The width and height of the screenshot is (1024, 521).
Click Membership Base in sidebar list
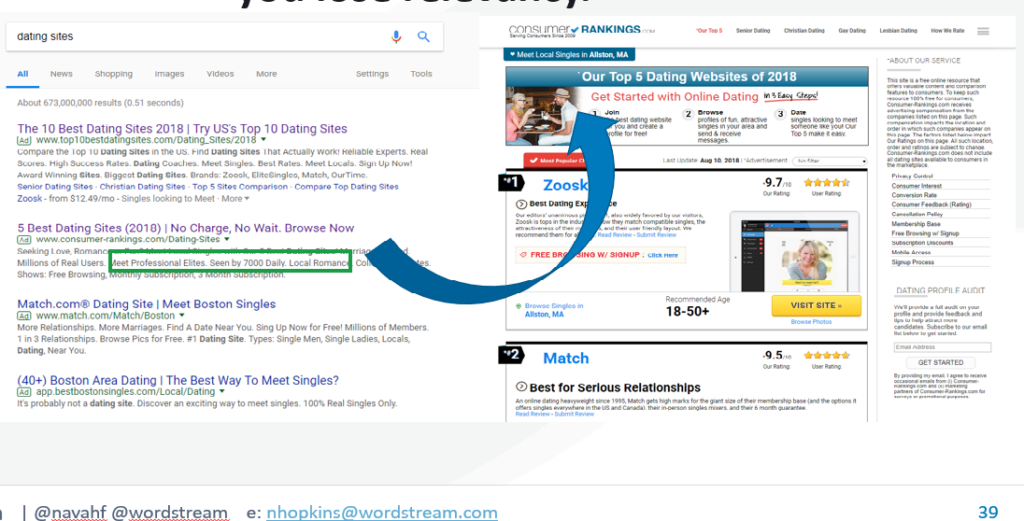pos(916,224)
